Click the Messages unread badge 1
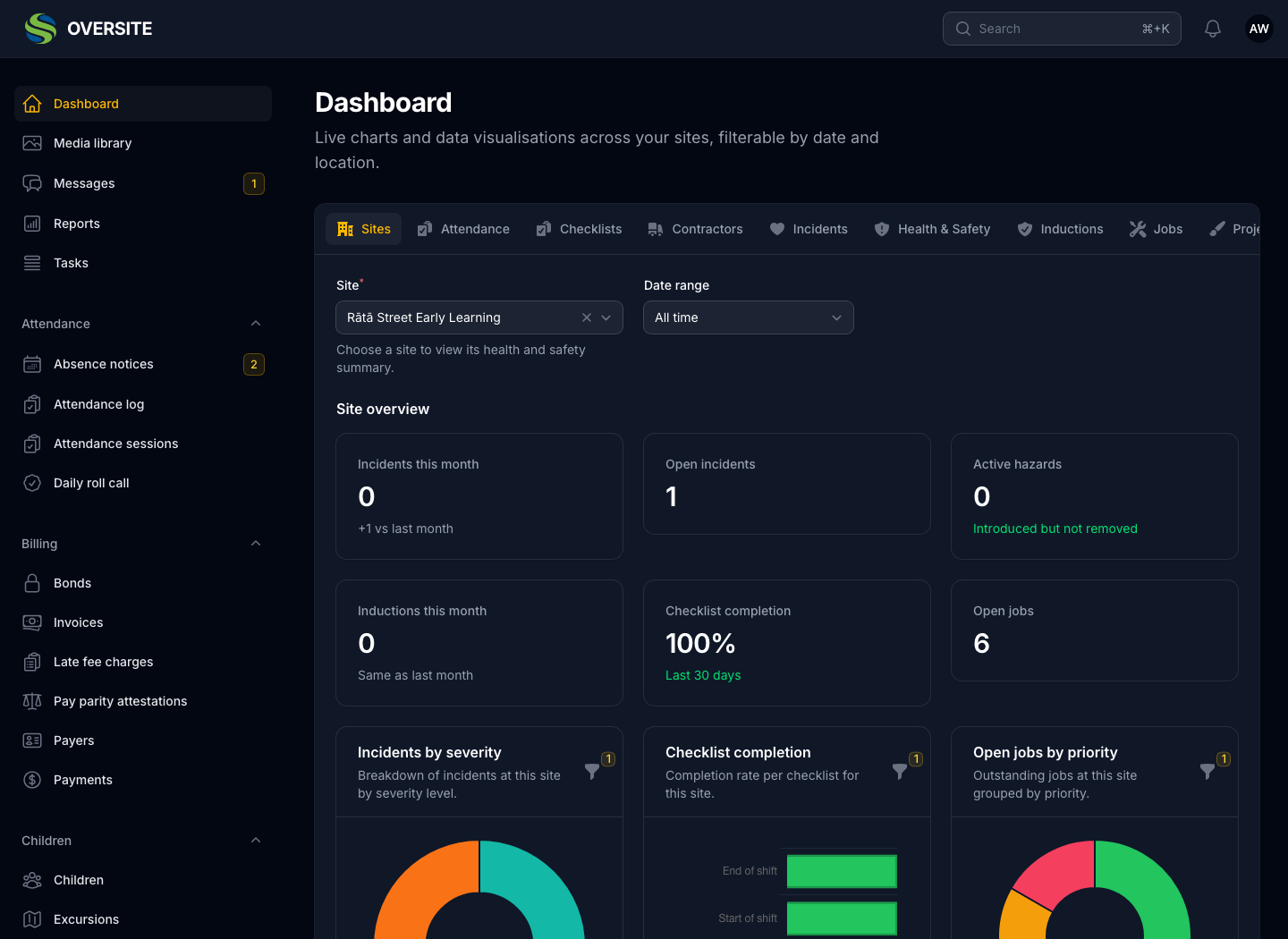This screenshot has width=1288, height=939. coord(254,183)
